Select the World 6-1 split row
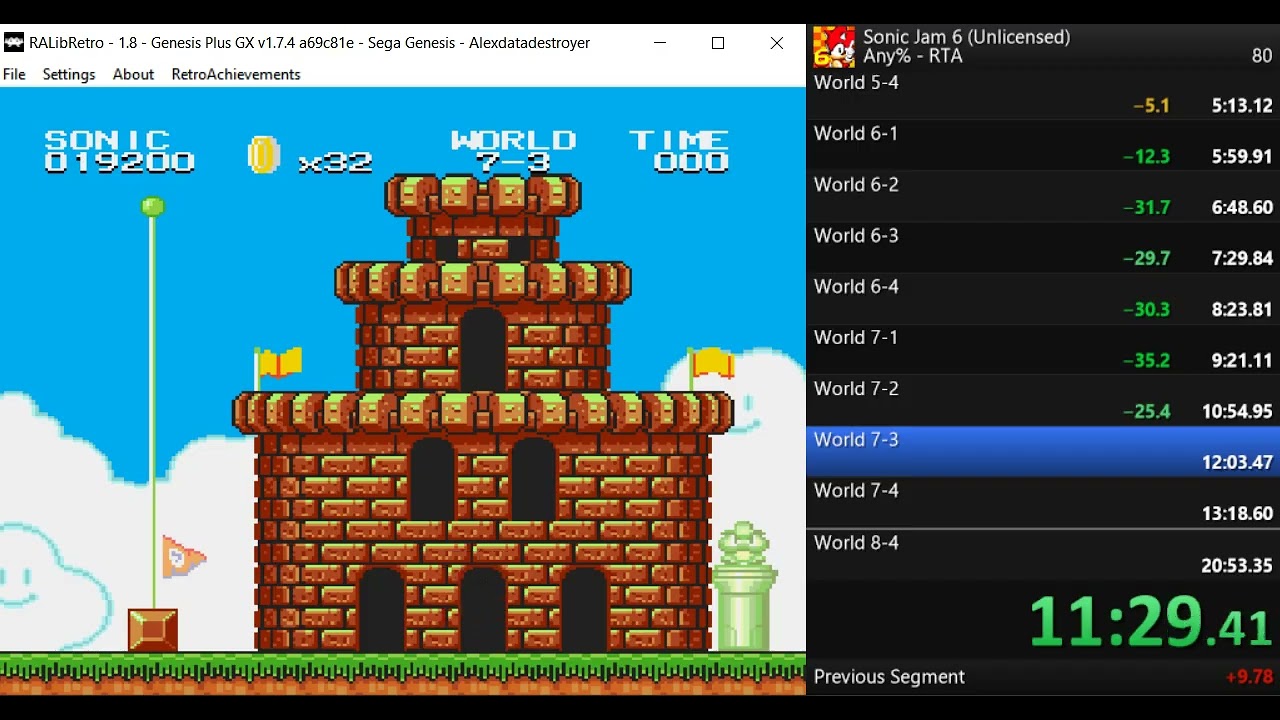 [x=1043, y=146]
